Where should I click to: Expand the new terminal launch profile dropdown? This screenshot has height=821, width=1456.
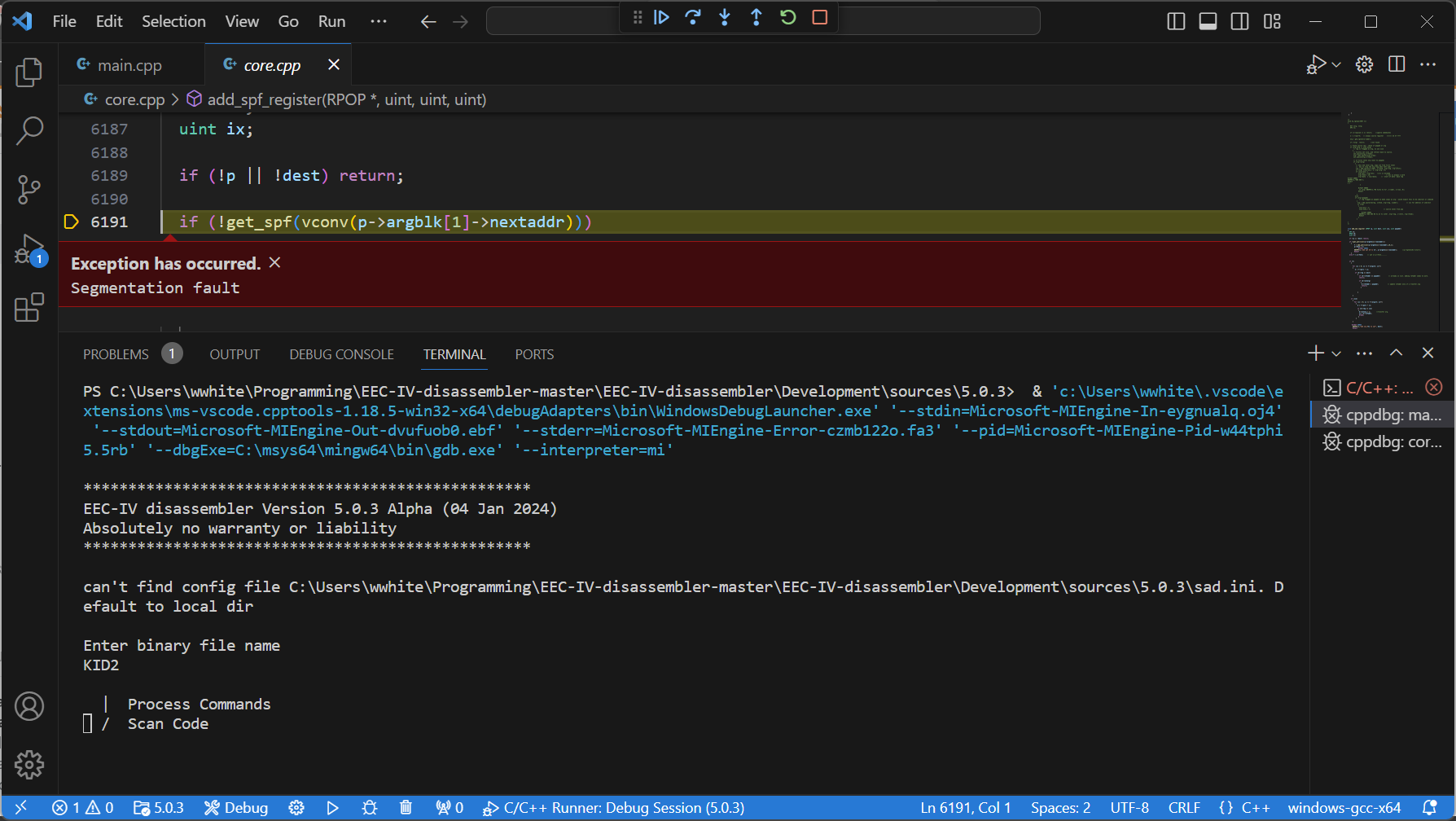click(x=1336, y=353)
